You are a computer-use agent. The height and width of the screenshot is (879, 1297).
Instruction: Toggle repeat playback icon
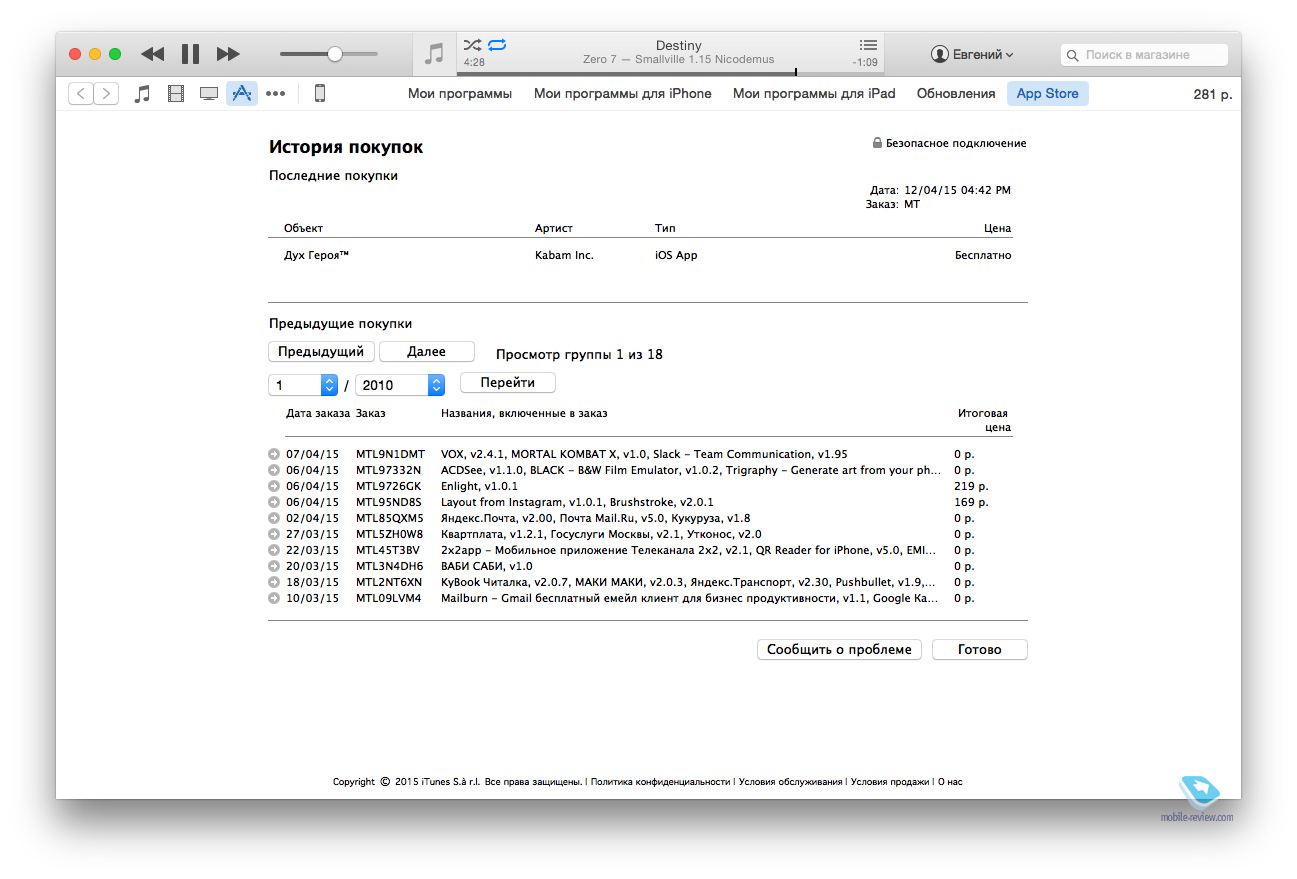click(x=497, y=45)
